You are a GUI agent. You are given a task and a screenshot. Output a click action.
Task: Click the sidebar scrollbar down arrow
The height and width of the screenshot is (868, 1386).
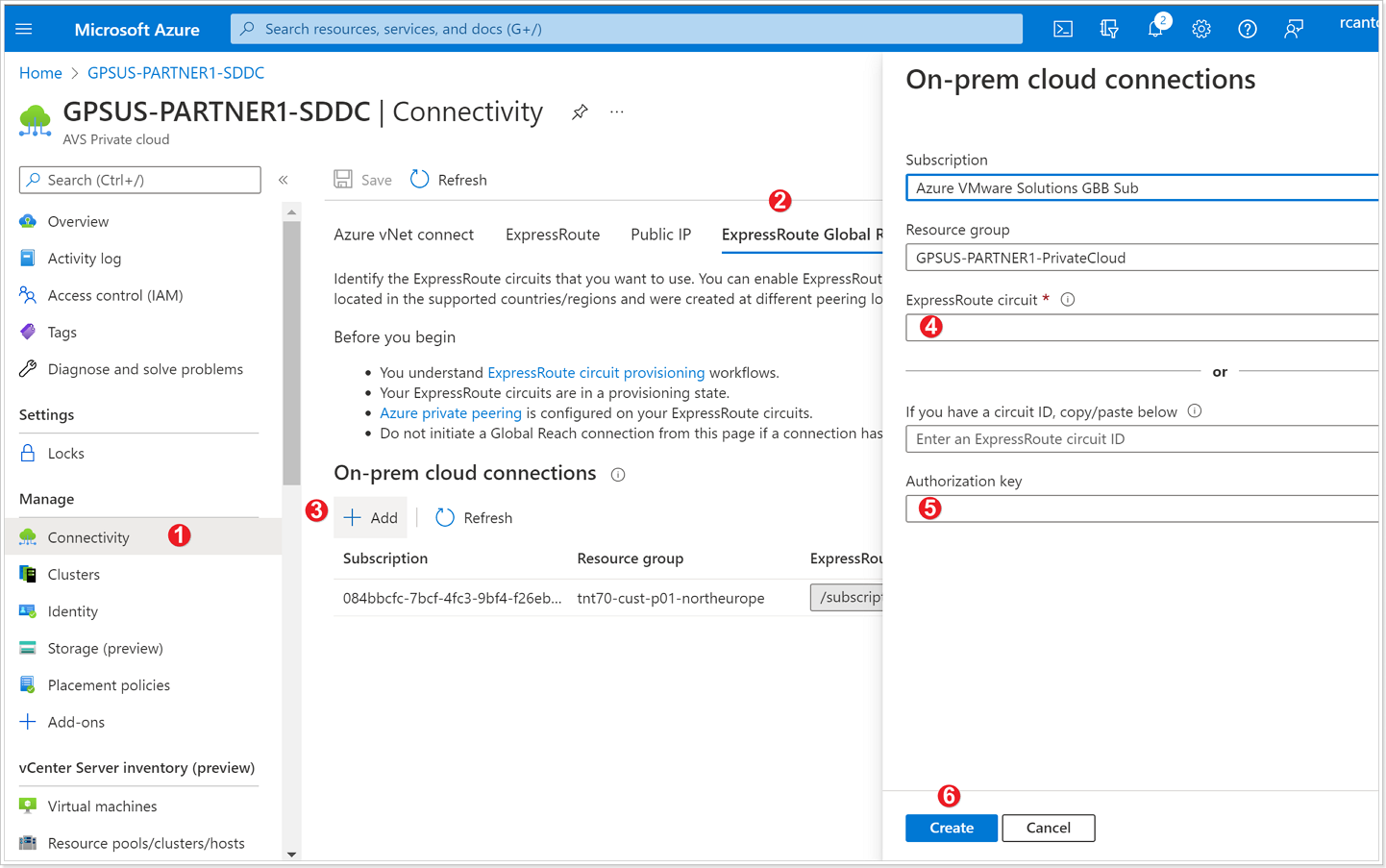click(x=291, y=854)
